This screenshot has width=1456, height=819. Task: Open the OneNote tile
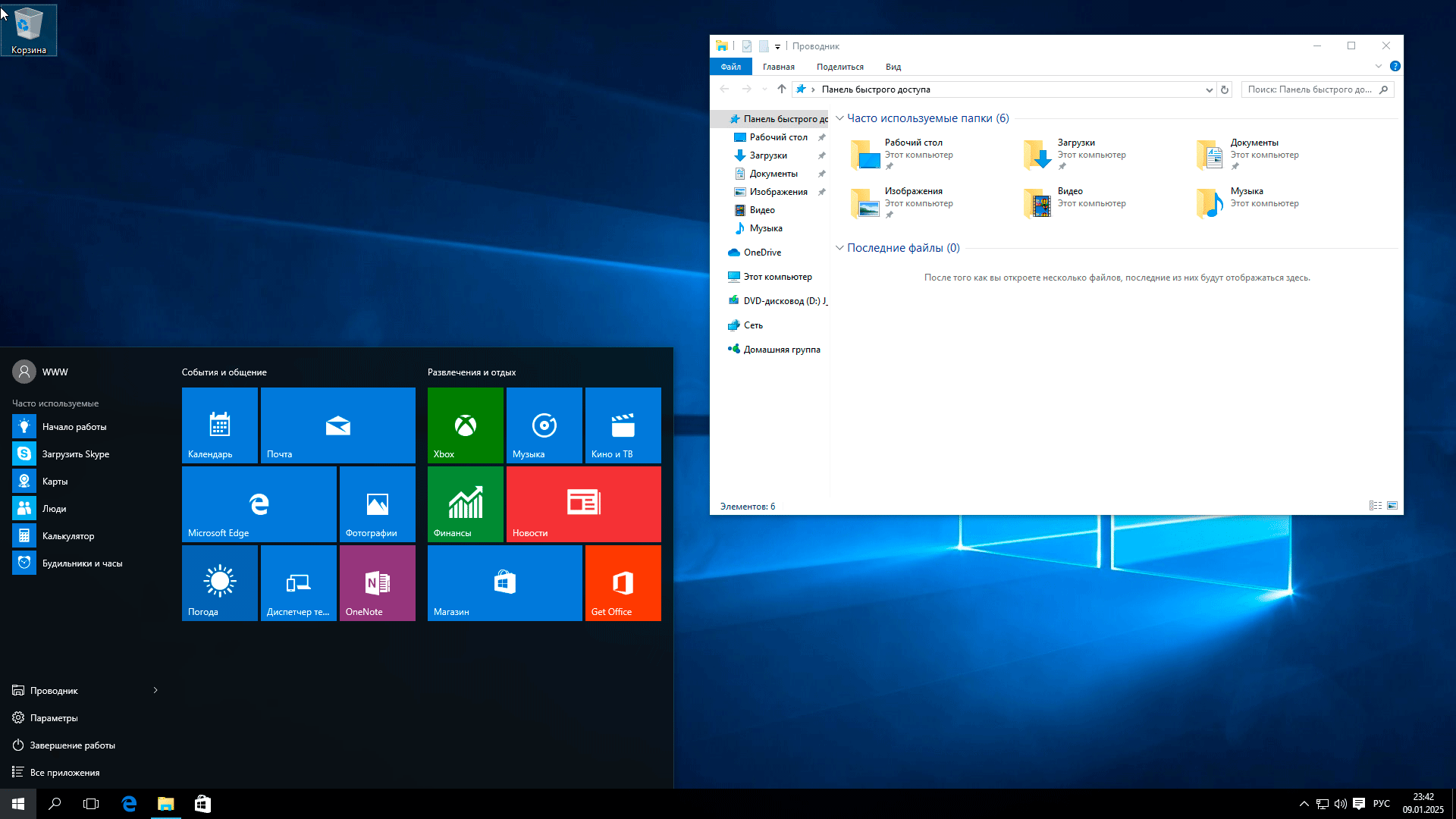click(x=377, y=582)
